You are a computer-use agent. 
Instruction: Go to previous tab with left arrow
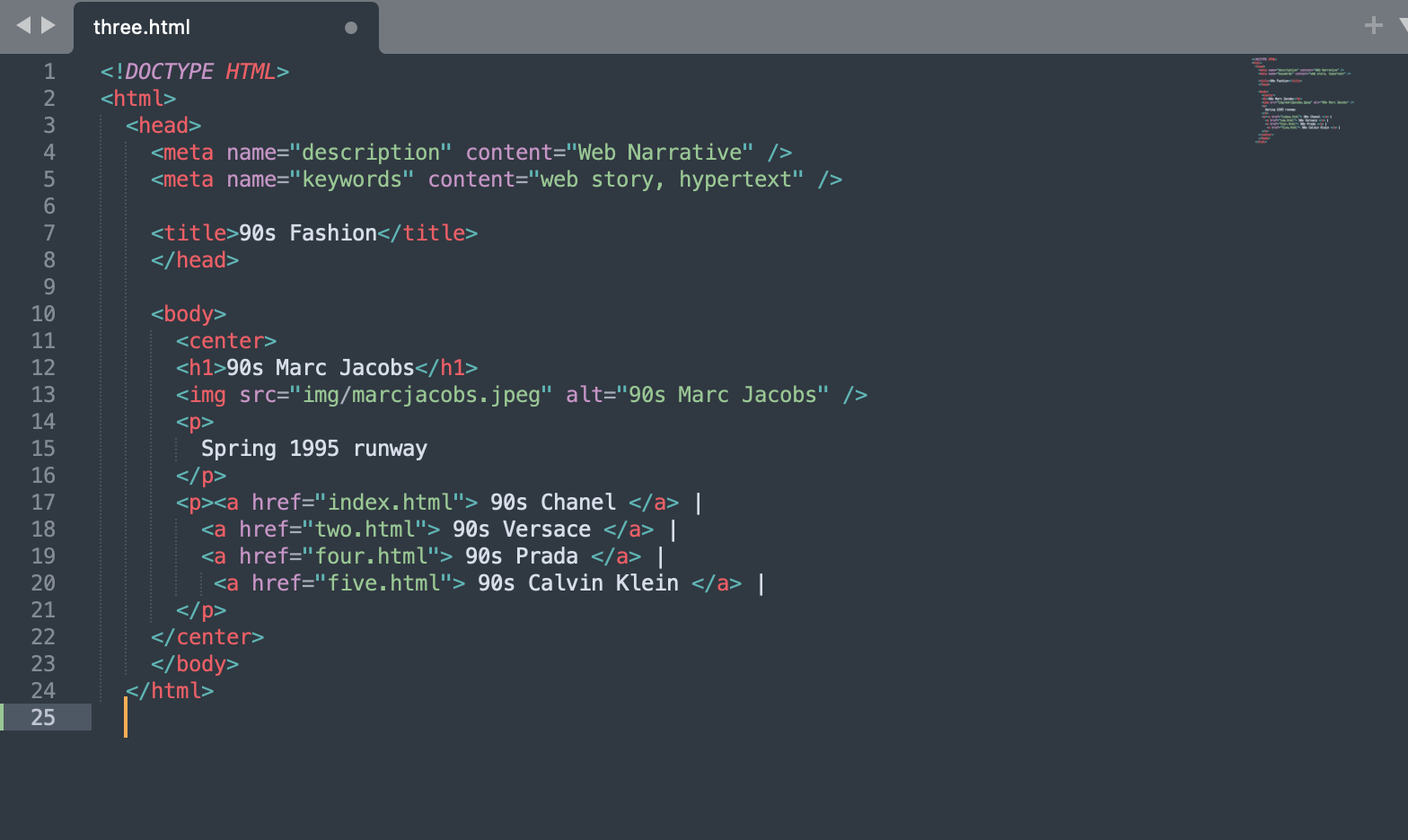(24, 25)
